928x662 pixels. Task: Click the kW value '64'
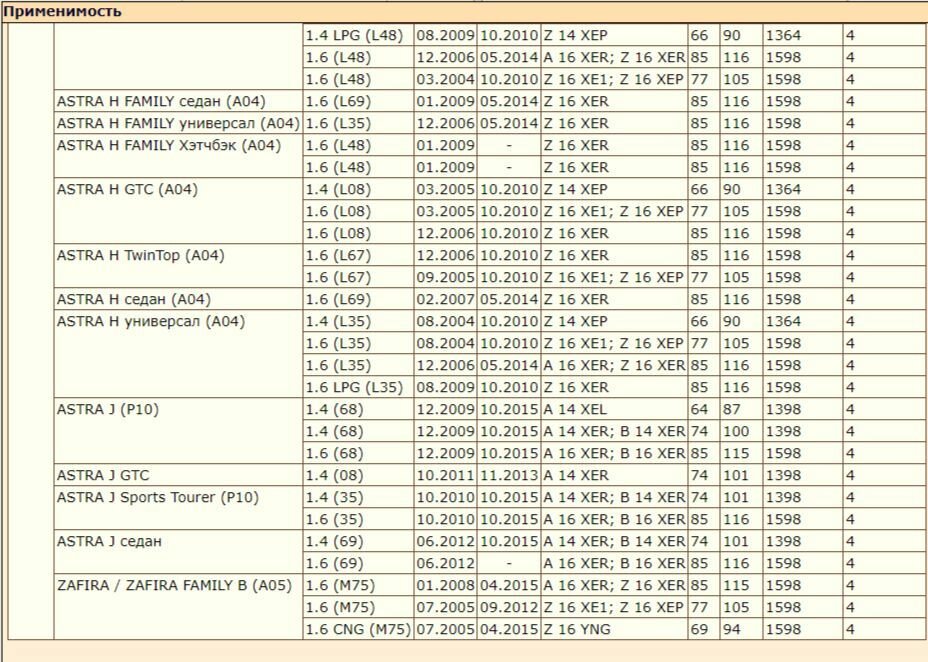(704, 409)
